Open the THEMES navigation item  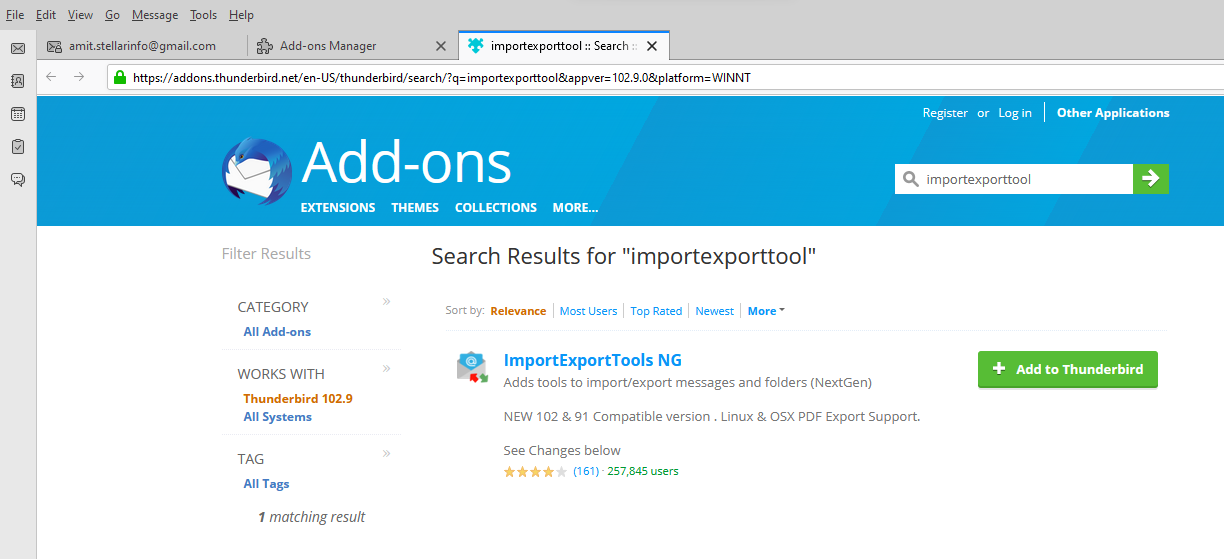[x=415, y=208]
